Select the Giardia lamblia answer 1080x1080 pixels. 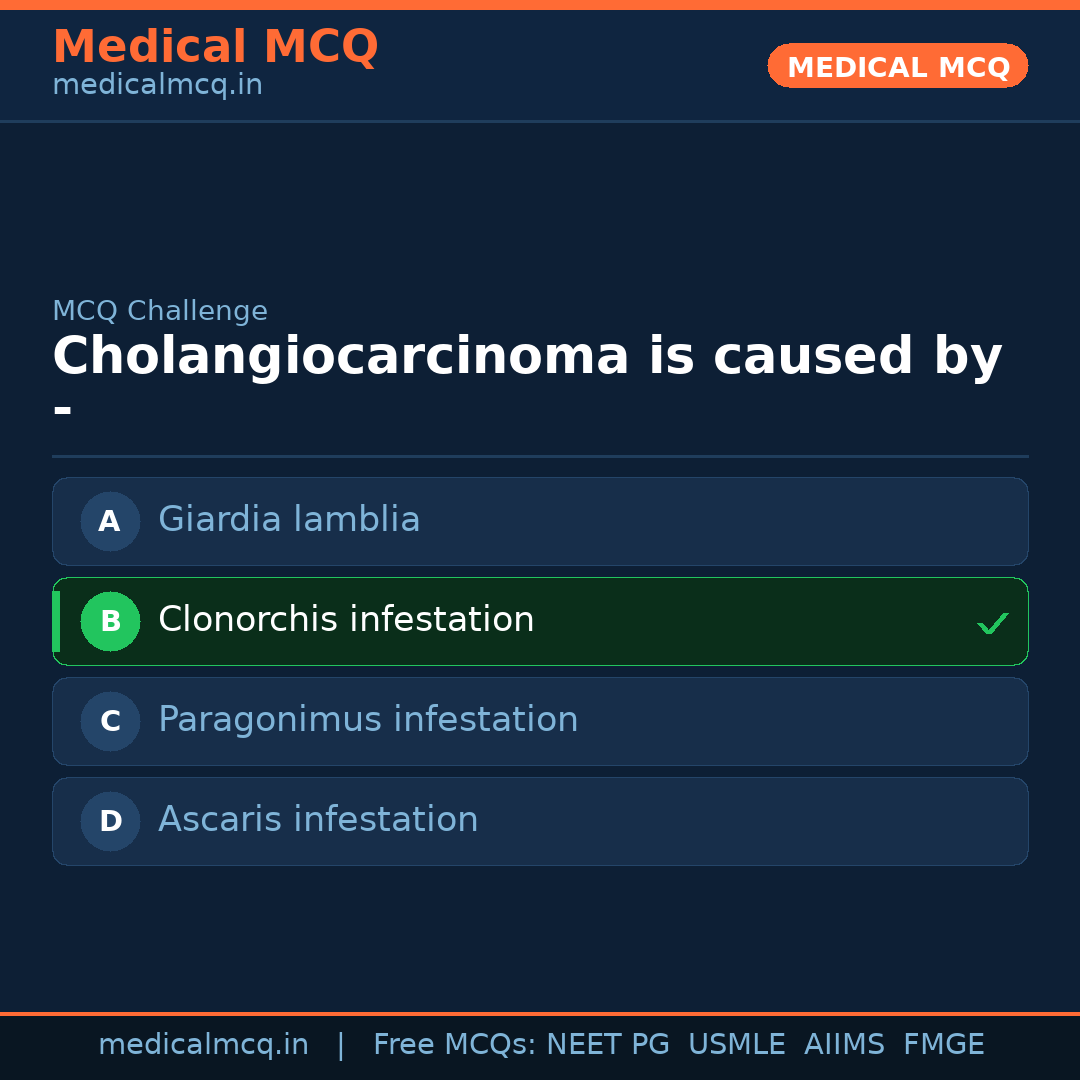pyautogui.click(x=289, y=520)
